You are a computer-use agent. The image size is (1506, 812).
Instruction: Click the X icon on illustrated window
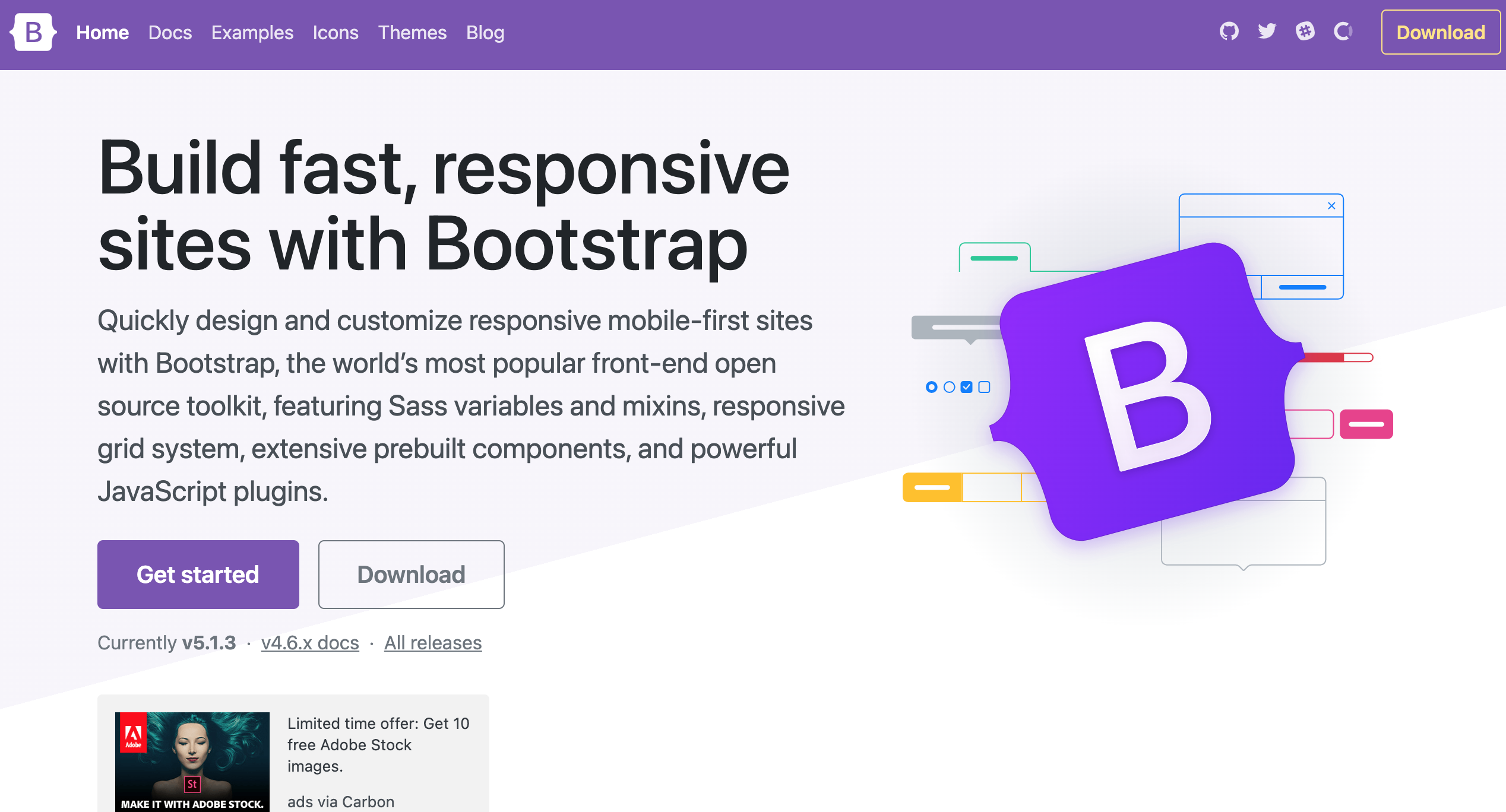point(1331,206)
